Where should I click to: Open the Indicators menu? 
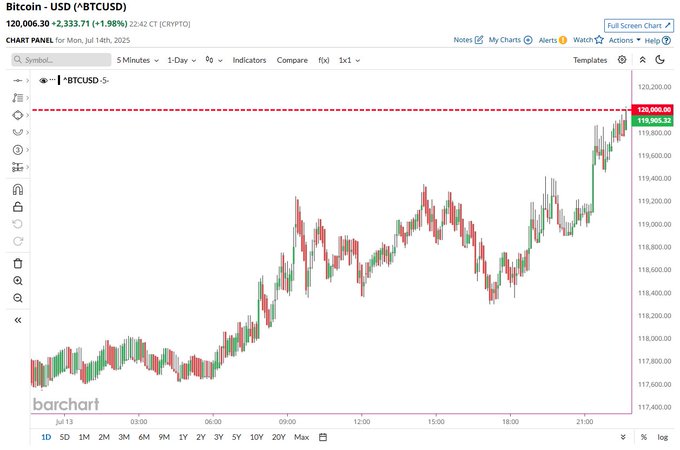pos(249,60)
